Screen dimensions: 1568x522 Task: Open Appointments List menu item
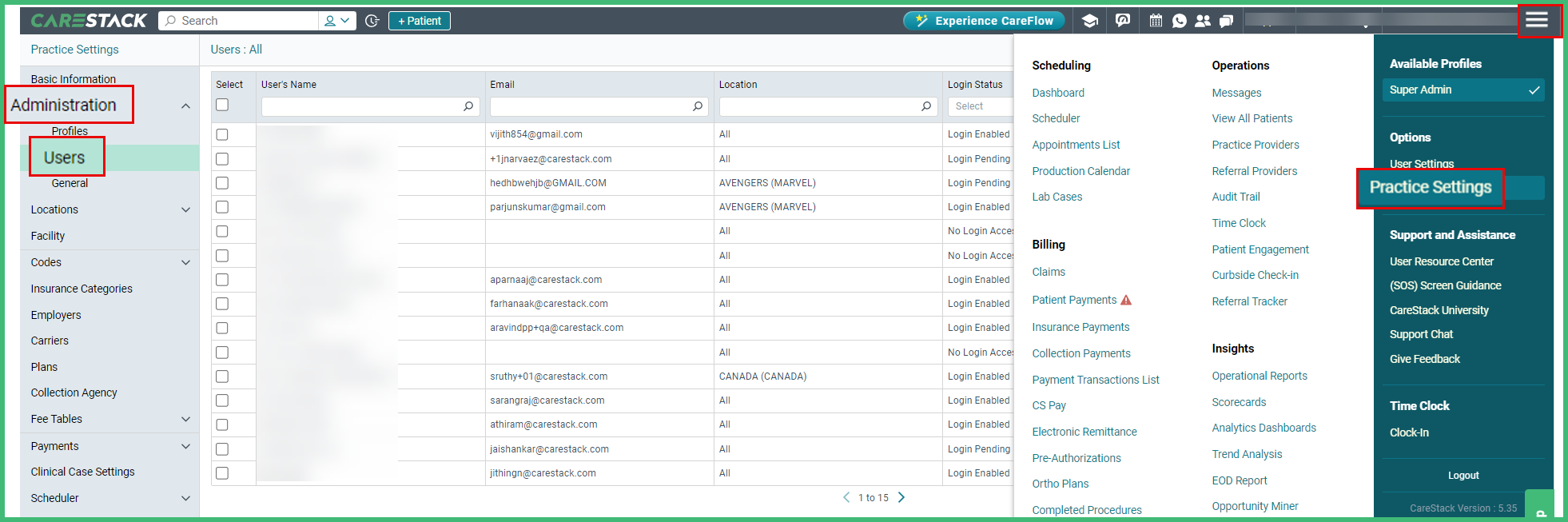coord(1076,145)
